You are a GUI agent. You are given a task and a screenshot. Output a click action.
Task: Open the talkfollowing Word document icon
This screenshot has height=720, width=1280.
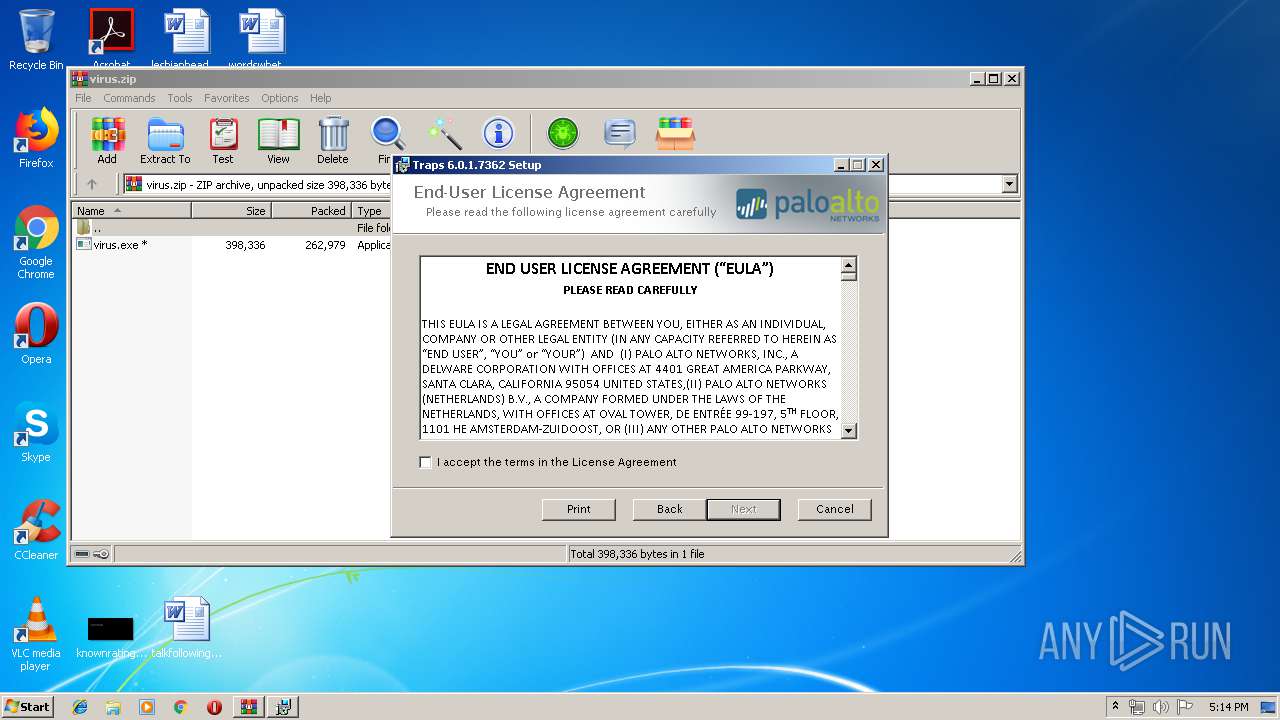[187, 628]
